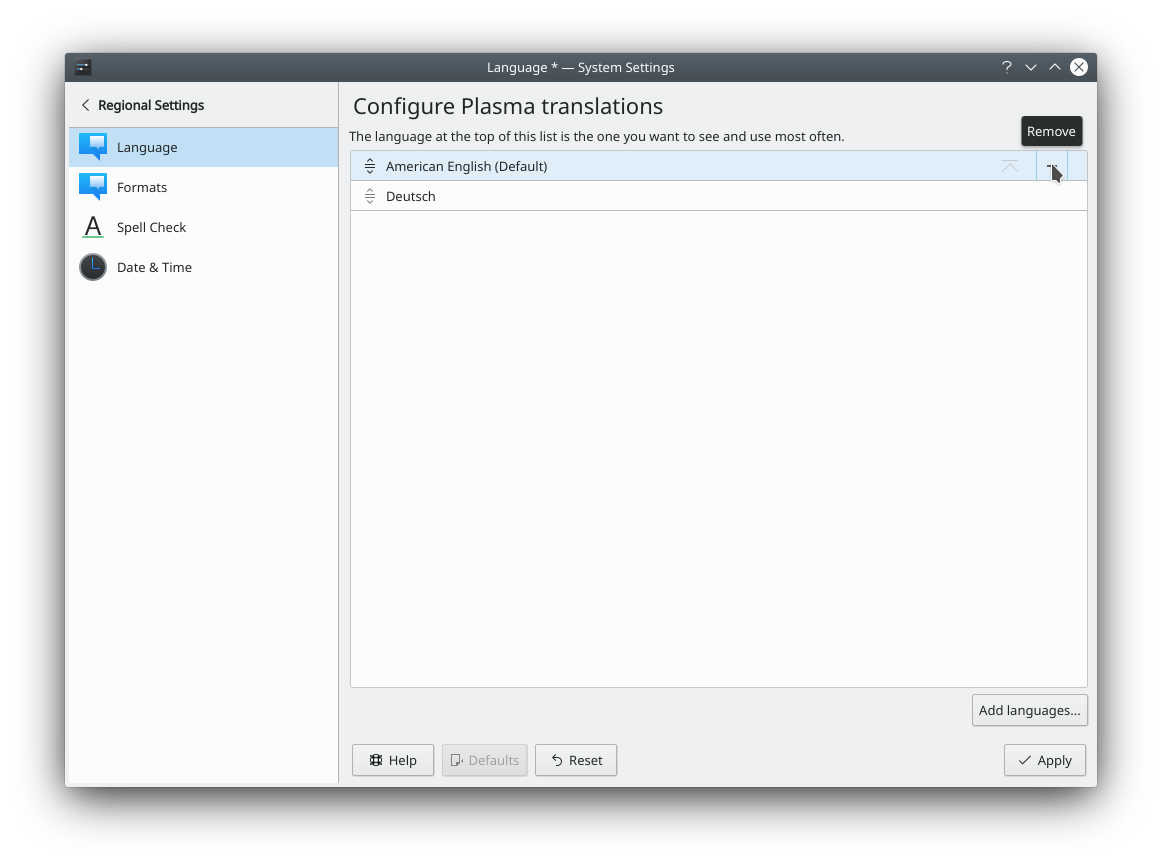1162x864 pixels.
Task: Select the Language sidebar entry
Action: click(204, 147)
